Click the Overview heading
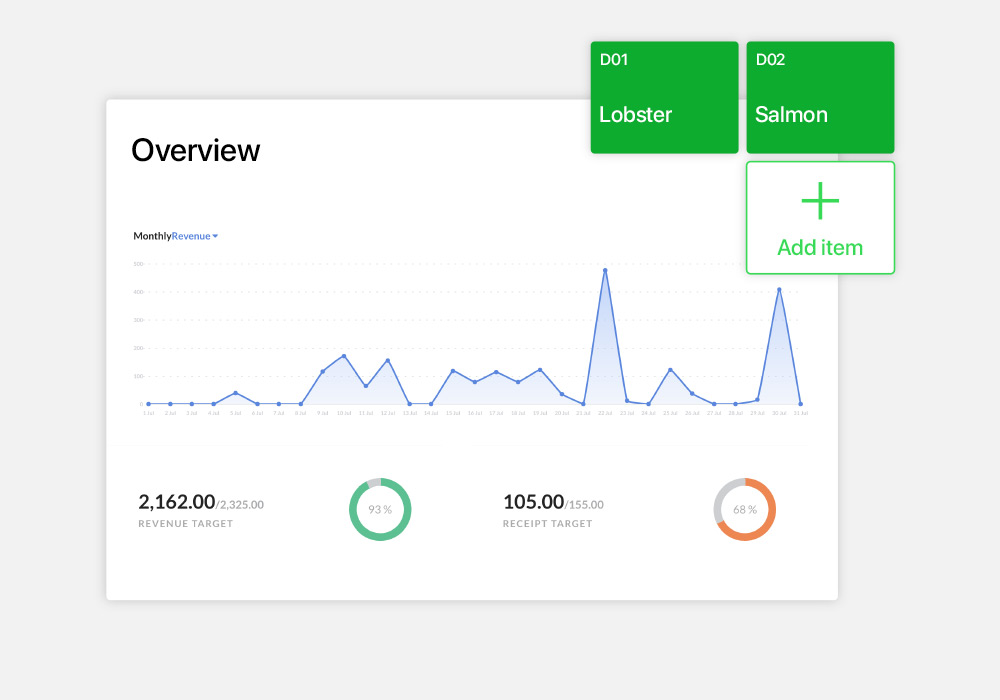The width and height of the screenshot is (1000, 700). (196, 150)
